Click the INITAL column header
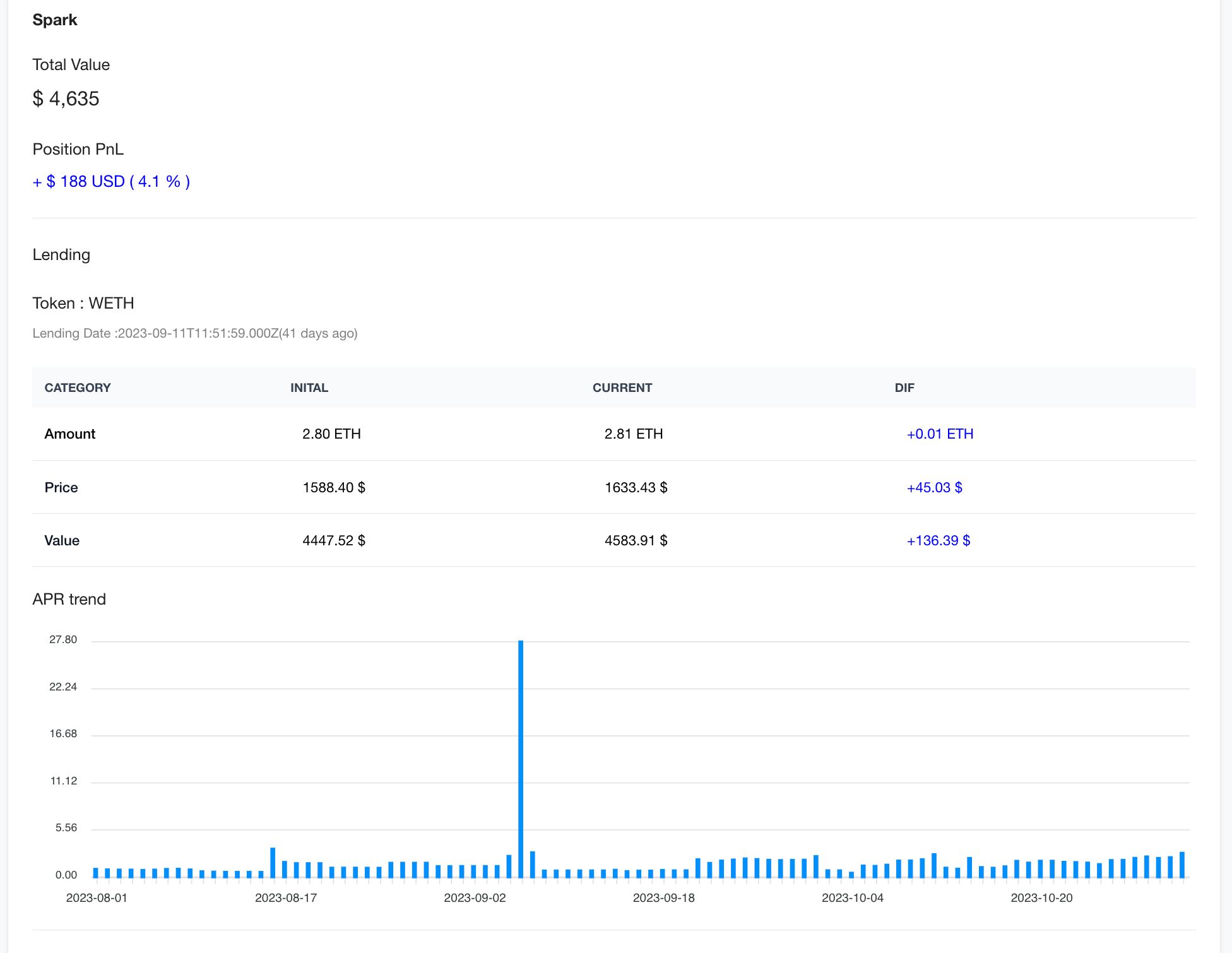The image size is (1232, 953). pyautogui.click(x=309, y=388)
